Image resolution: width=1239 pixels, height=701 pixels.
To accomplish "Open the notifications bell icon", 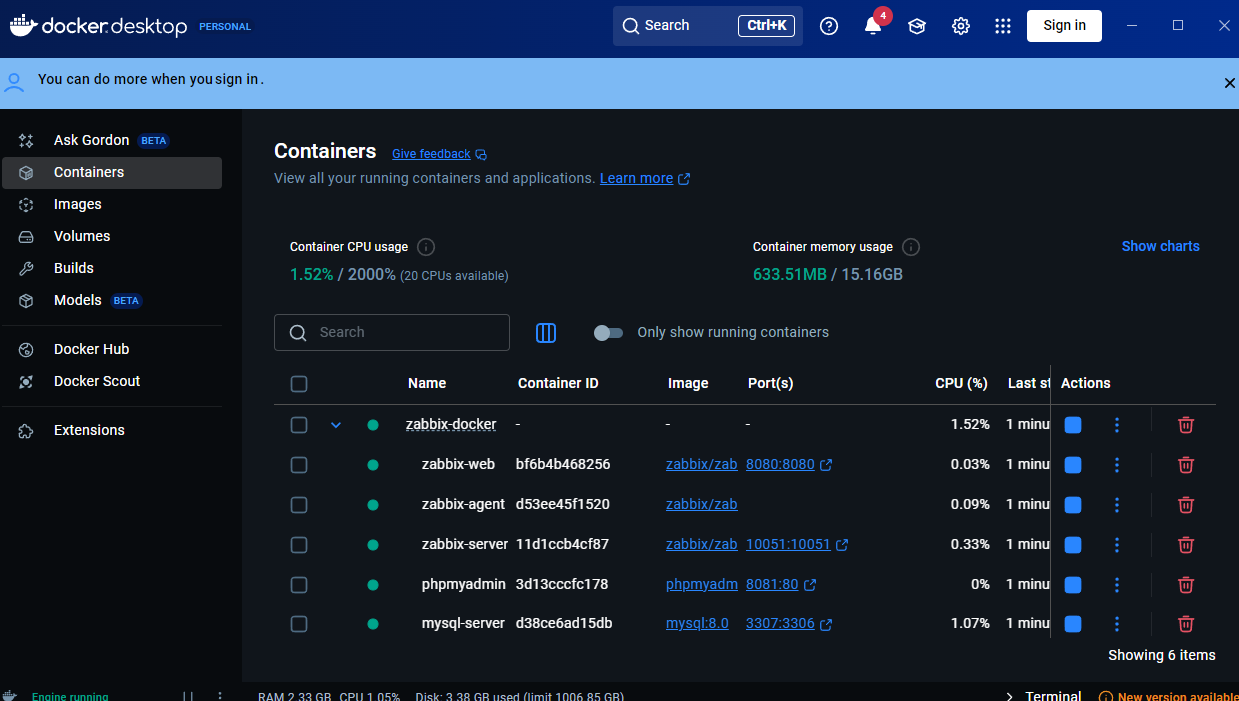I will [873, 26].
